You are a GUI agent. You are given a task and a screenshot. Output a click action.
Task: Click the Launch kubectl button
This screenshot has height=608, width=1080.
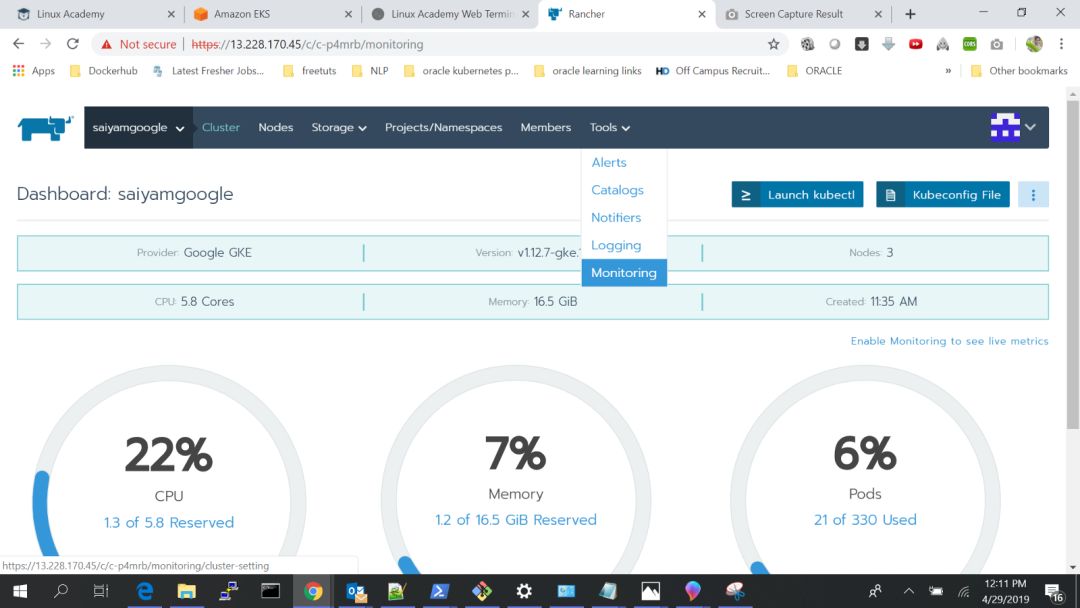pos(798,195)
